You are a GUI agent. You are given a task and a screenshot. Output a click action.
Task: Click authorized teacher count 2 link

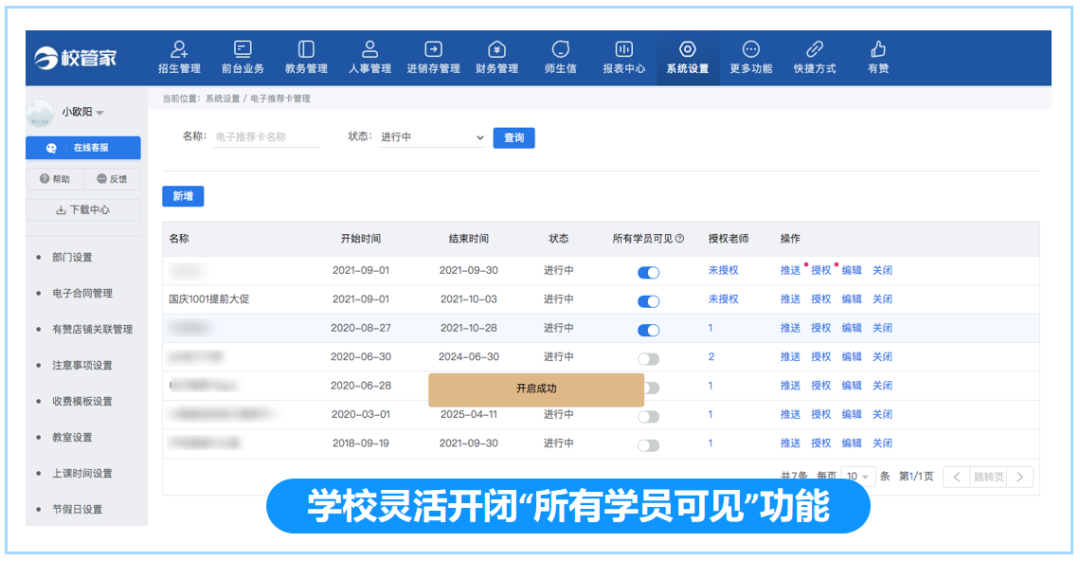[x=712, y=357]
